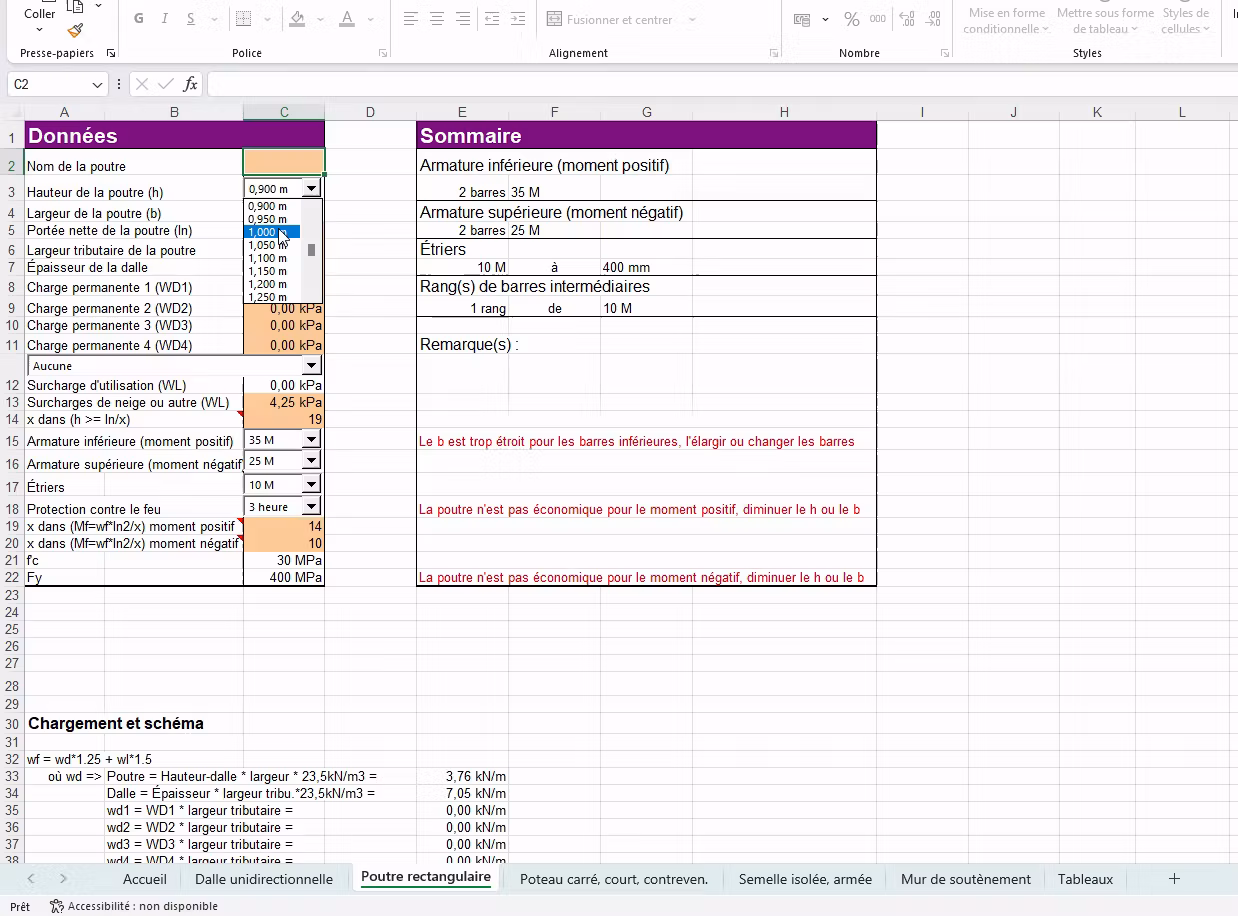
Task: Open Nombre dialog launcher
Action: click(945, 53)
